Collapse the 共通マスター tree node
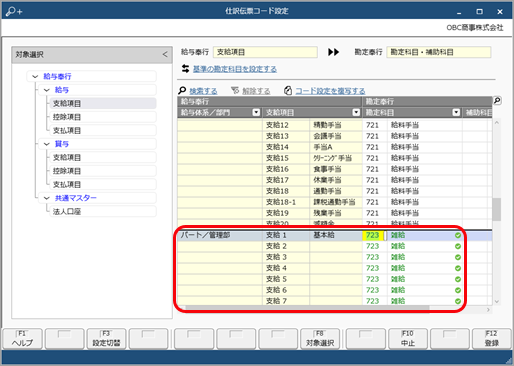 [x=47, y=198]
